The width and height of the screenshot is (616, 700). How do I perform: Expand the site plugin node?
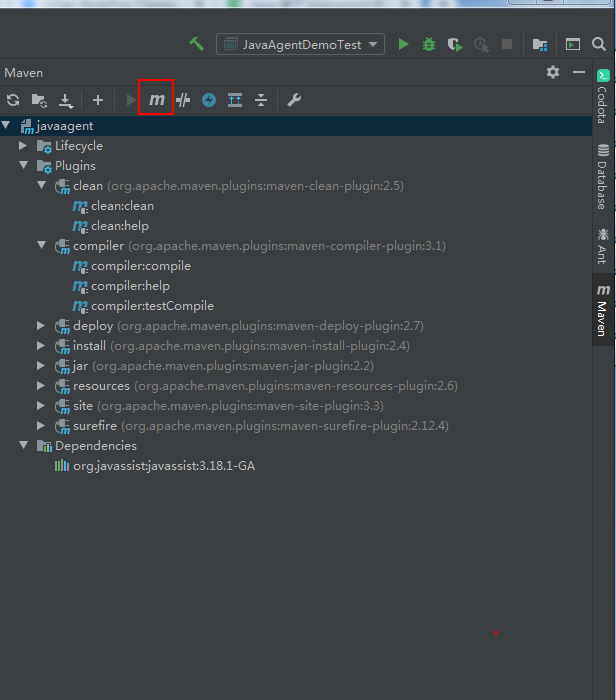[x=41, y=405]
